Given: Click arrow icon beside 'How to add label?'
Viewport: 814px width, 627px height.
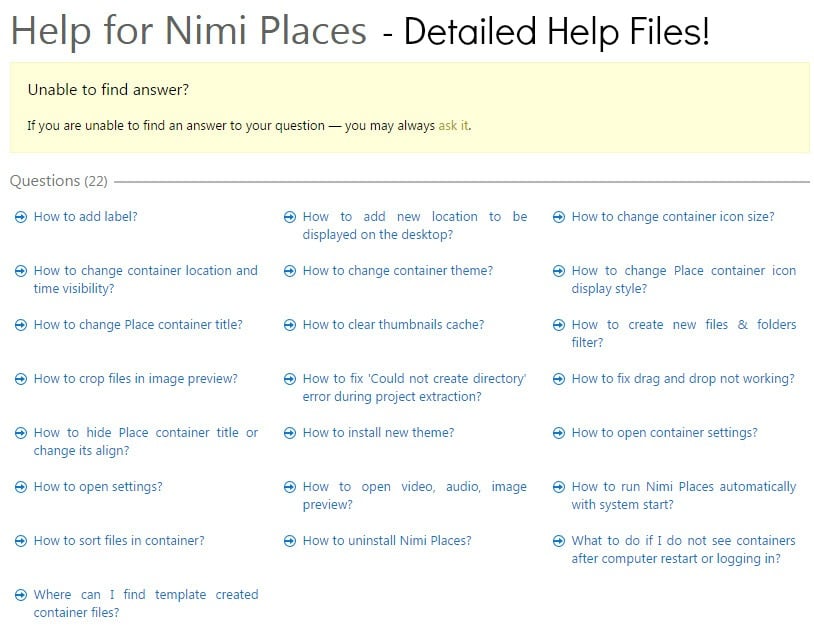Looking at the screenshot, I should click(21, 217).
